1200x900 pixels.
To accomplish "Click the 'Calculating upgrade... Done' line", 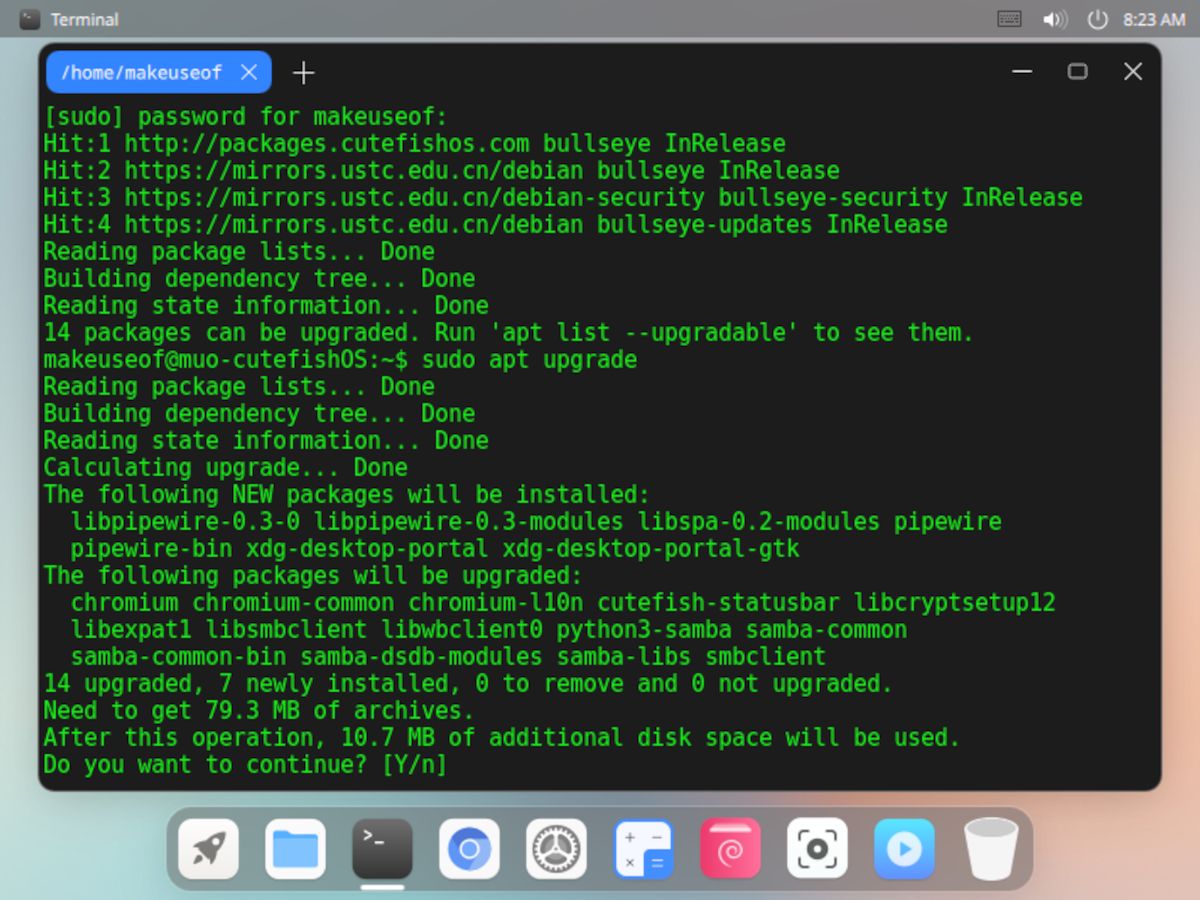I will pos(225,468).
